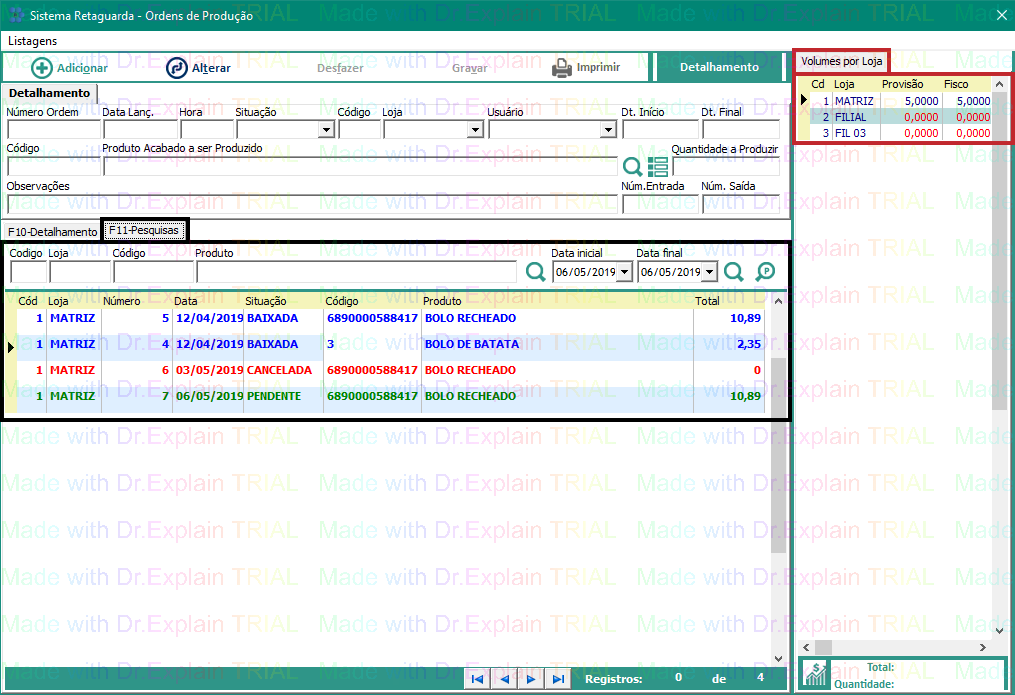Screen dimensions: 1015x695
Task: Click the Quantidade a Produzir field
Action: pyautogui.click(x=726, y=167)
